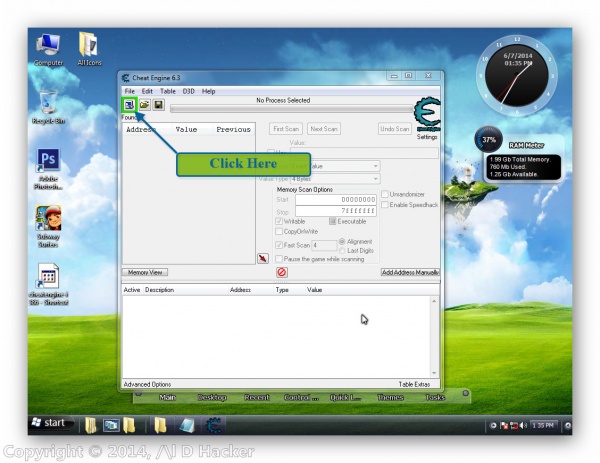The image size is (600, 463).
Task: Click the open table folder icon
Action: click(x=144, y=104)
